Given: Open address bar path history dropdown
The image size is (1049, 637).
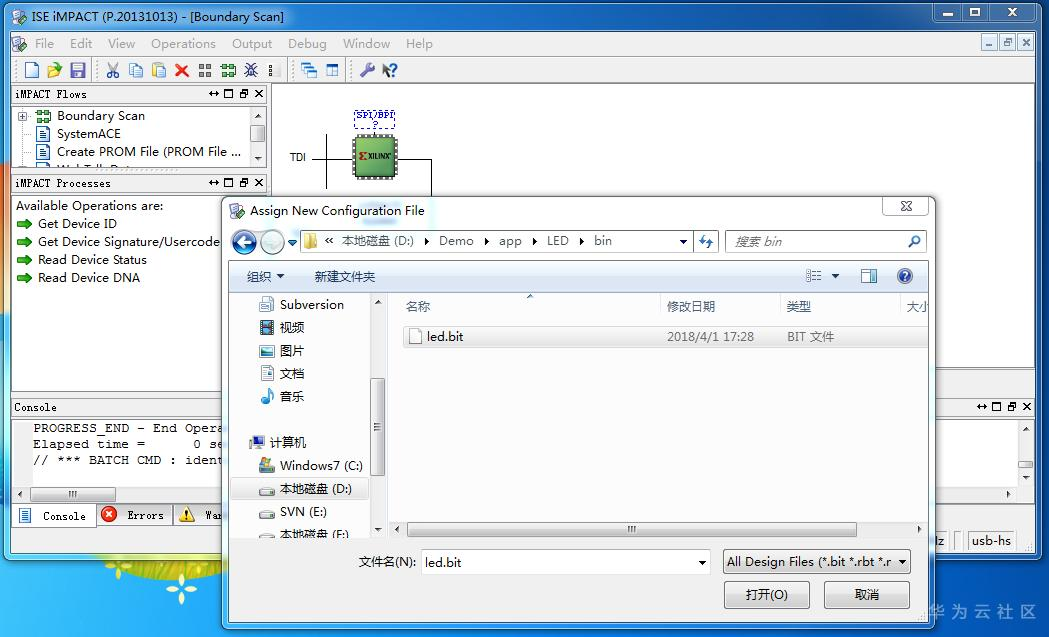Looking at the screenshot, I should 683,242.
